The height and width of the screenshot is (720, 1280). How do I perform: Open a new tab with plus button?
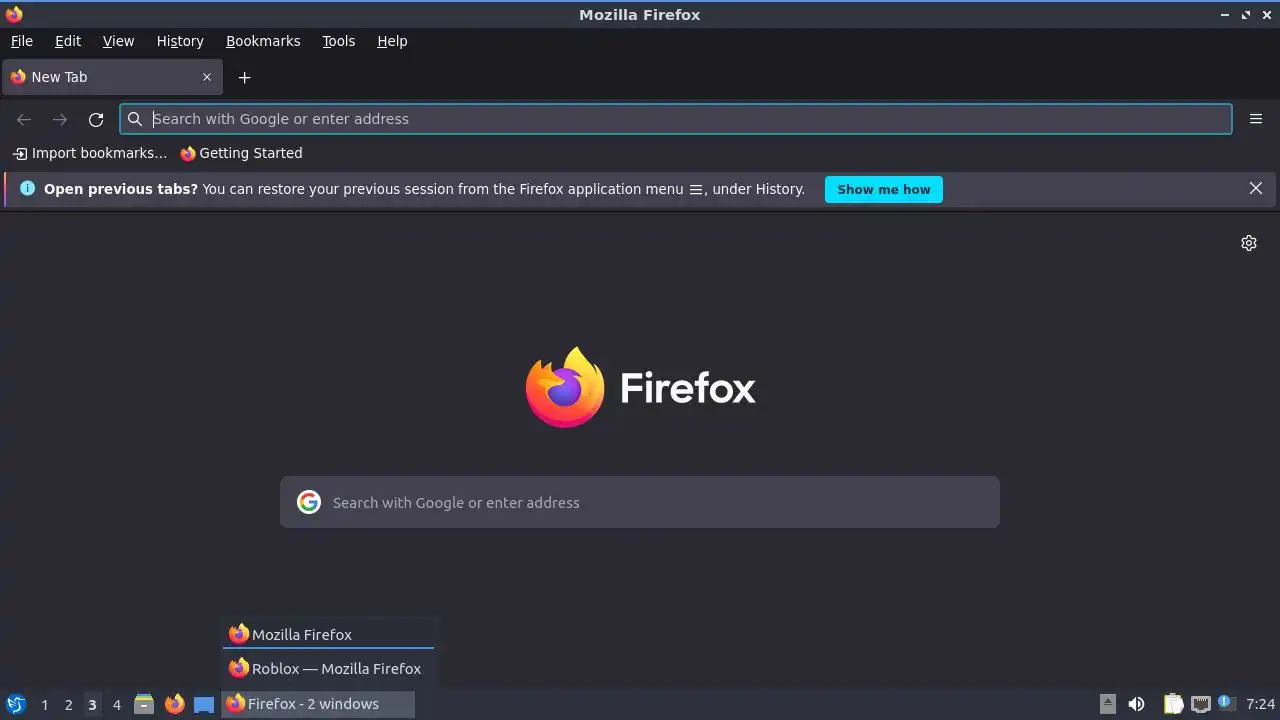tap(244, 77)
